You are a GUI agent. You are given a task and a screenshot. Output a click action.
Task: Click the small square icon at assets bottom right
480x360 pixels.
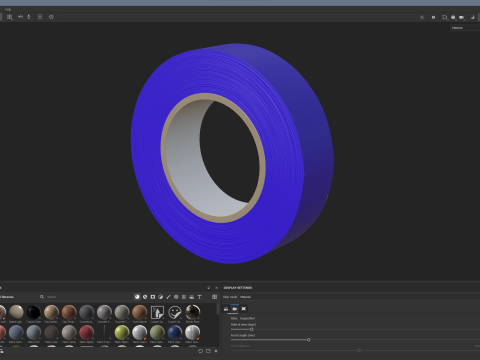click(x=216, y=351)
